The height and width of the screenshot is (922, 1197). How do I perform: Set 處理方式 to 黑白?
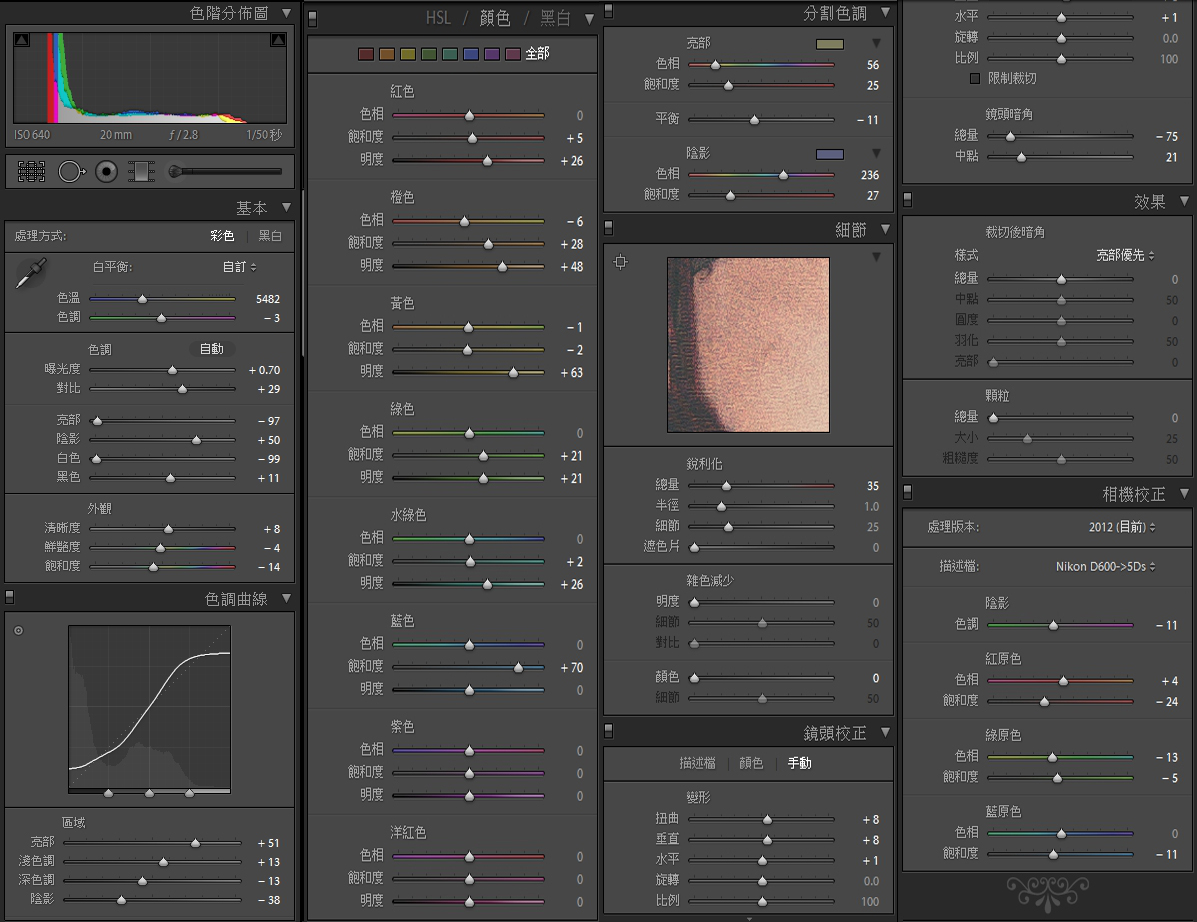coord(269,236)
